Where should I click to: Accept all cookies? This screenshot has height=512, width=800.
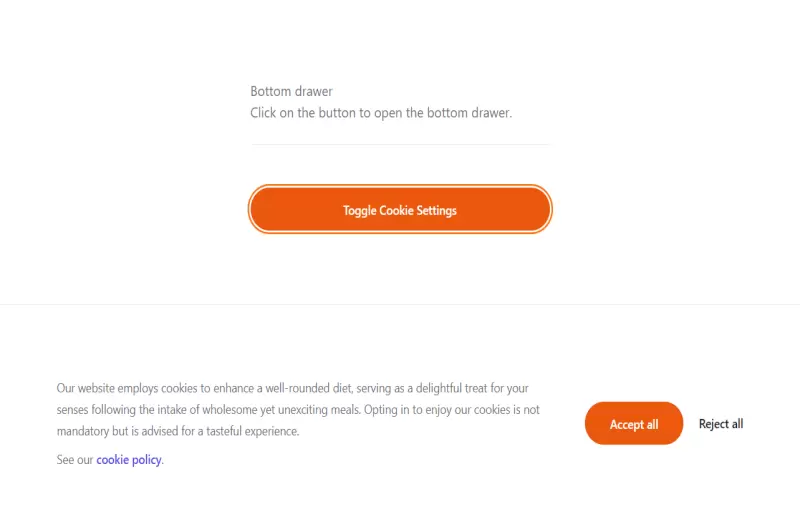[634, 424]
